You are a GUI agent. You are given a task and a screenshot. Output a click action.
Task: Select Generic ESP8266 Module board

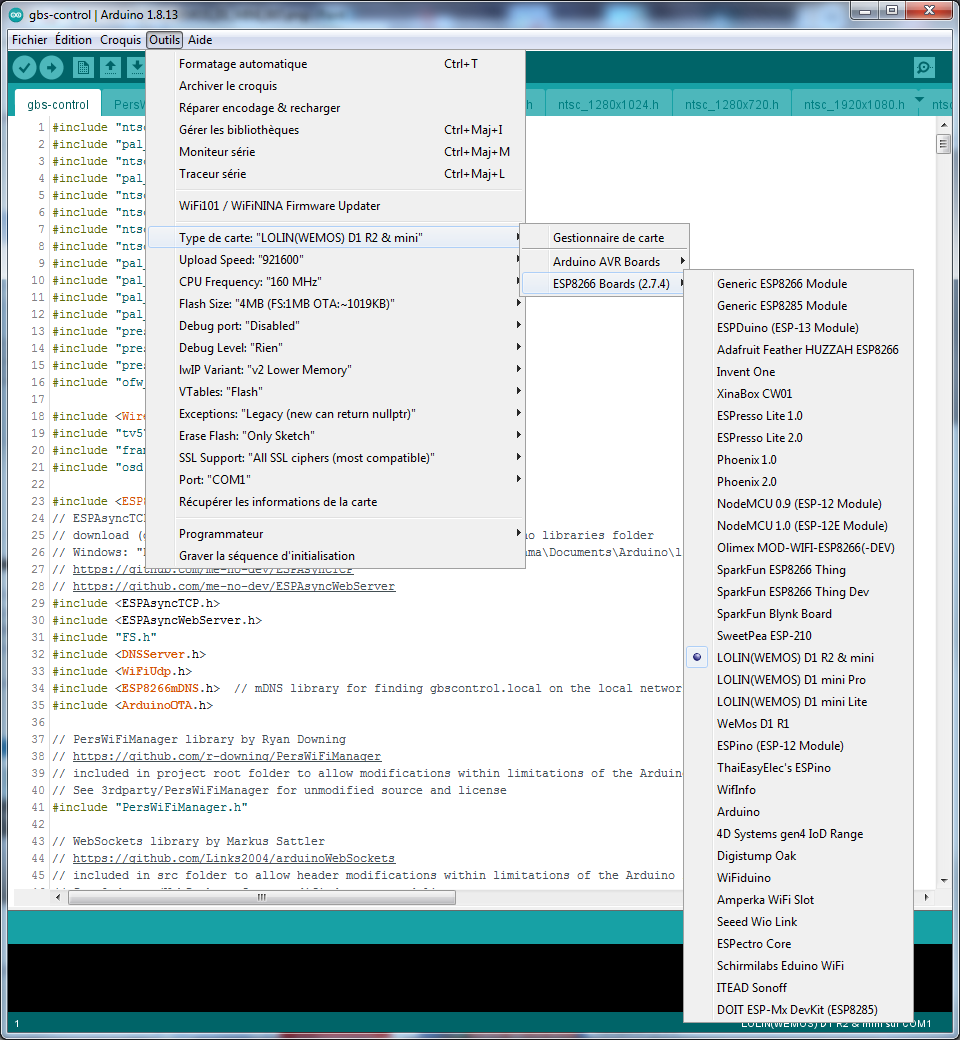point(799,283)
